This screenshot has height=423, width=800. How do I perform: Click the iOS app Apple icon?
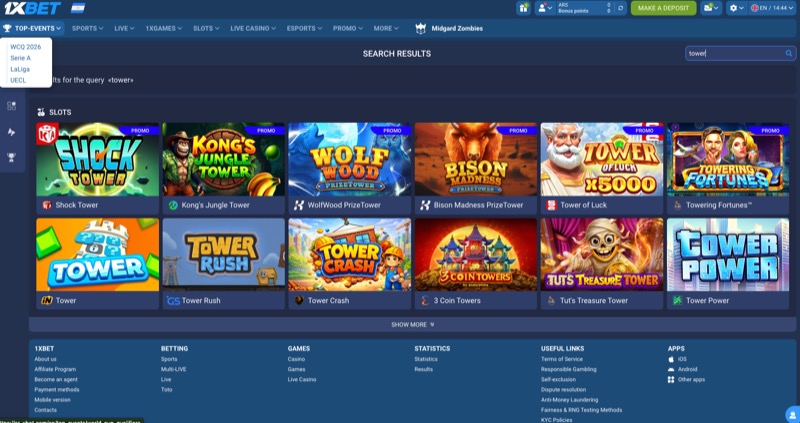(671, 359)
